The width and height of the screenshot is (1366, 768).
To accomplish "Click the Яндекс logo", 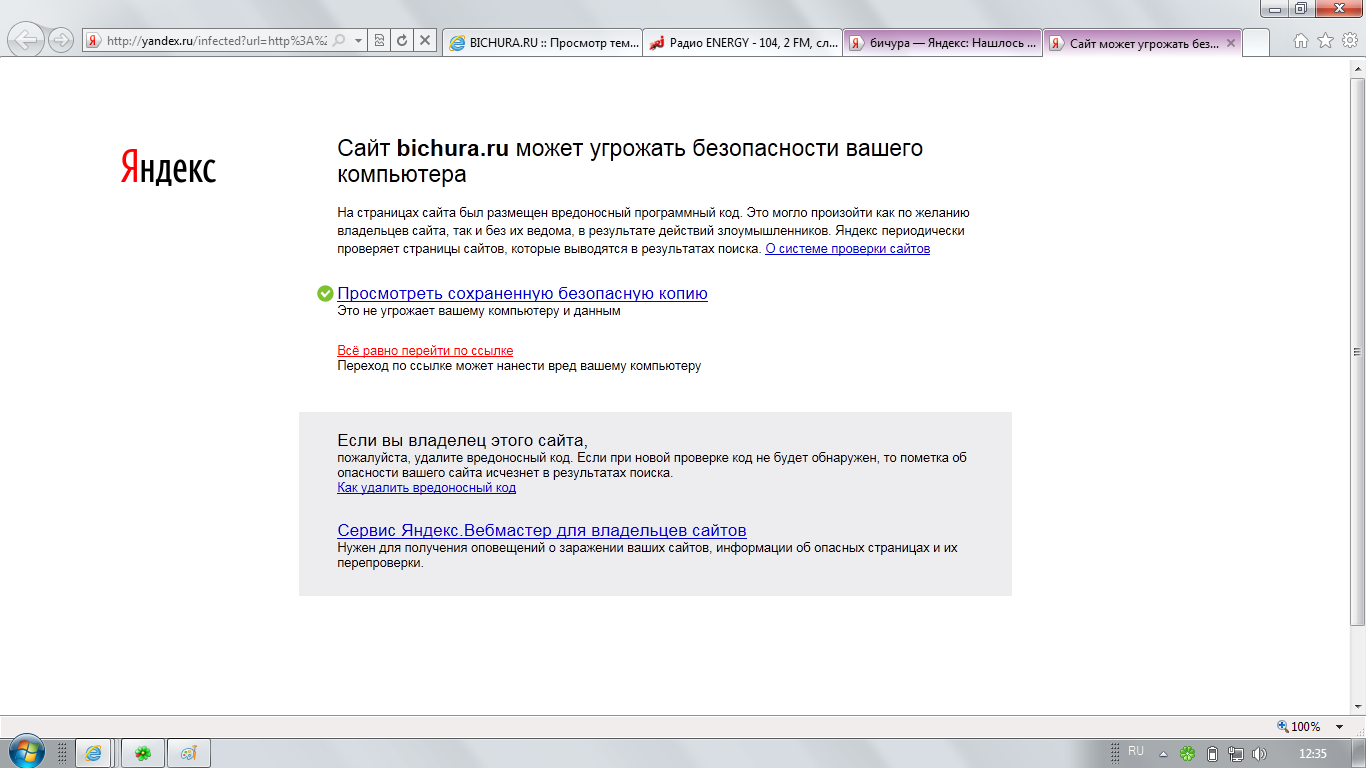I will pos(168,168).
